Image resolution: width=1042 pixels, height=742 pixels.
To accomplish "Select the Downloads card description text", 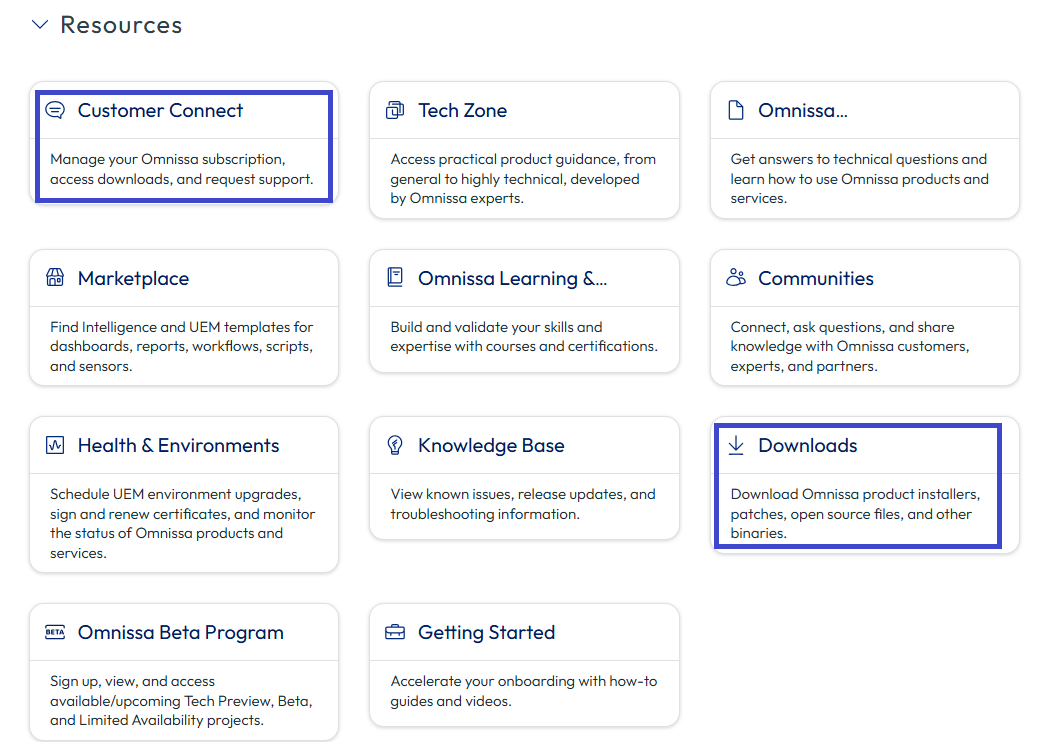I will click(855, 513).
